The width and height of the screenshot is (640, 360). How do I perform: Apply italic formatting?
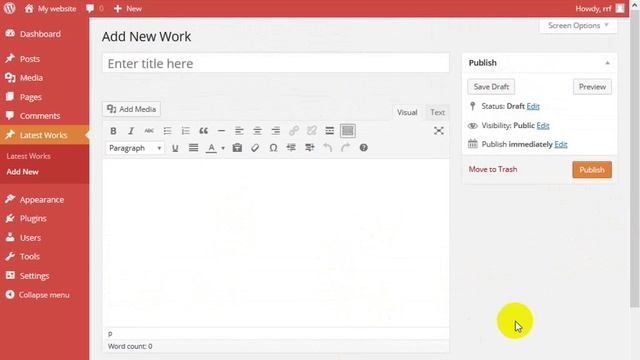131,131
